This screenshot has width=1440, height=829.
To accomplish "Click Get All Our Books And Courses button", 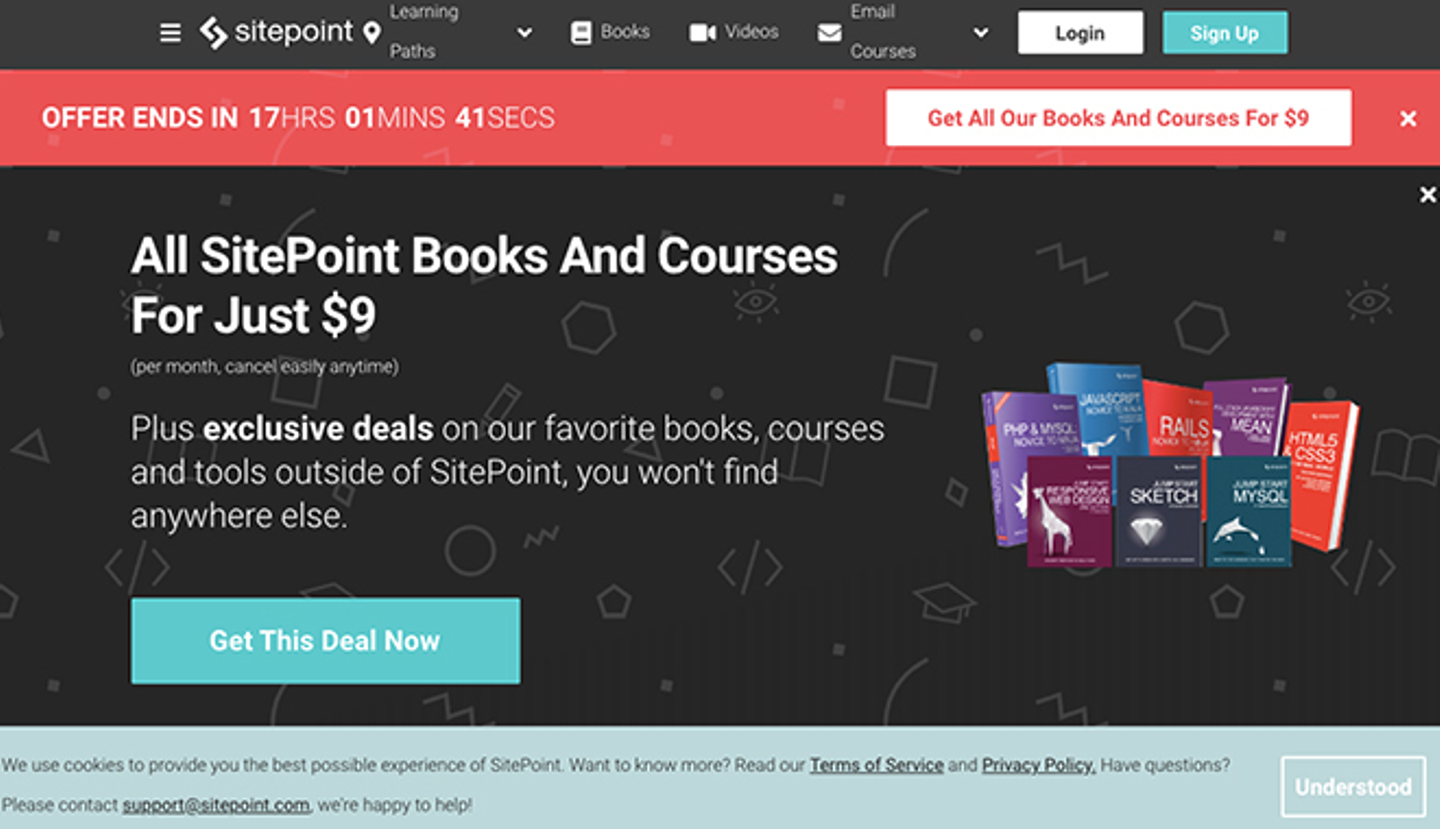I will pyautogui.click(x=1118, y=118).
